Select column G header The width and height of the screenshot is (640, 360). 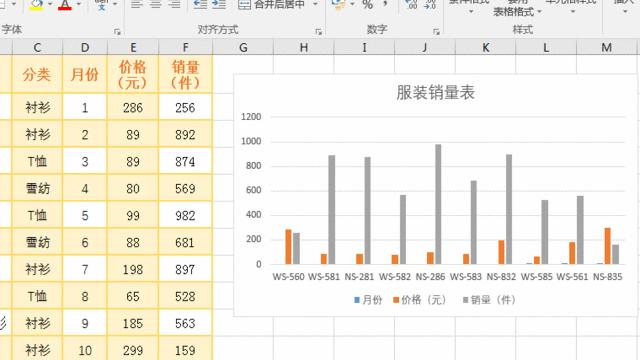243,47
